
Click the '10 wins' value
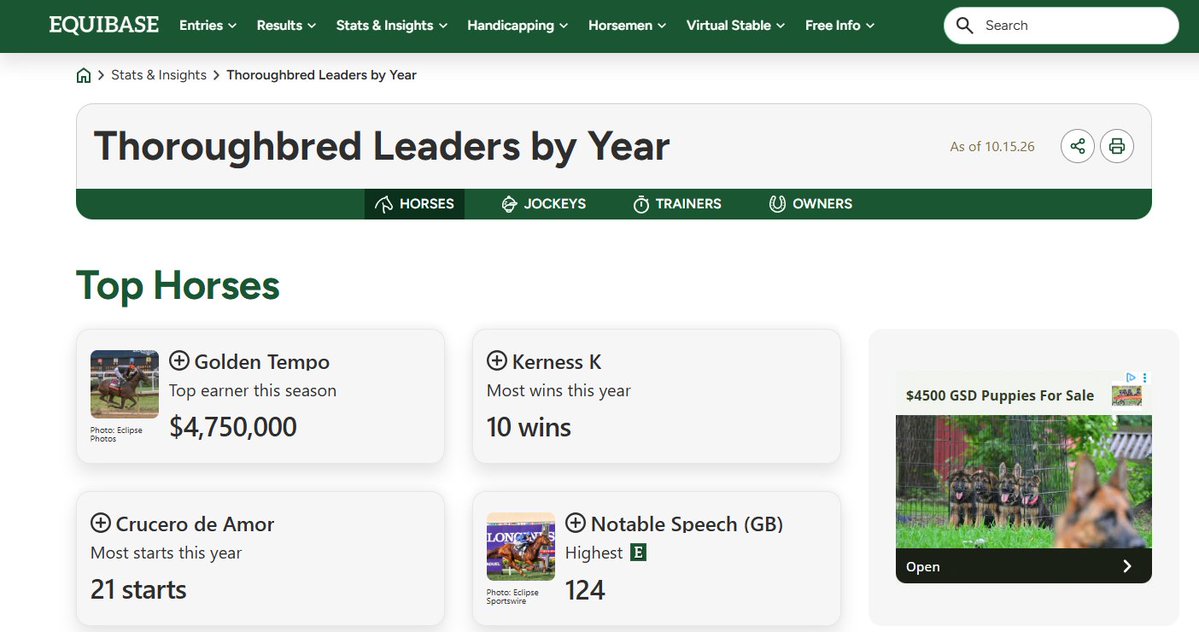click(x=529, y=427)
